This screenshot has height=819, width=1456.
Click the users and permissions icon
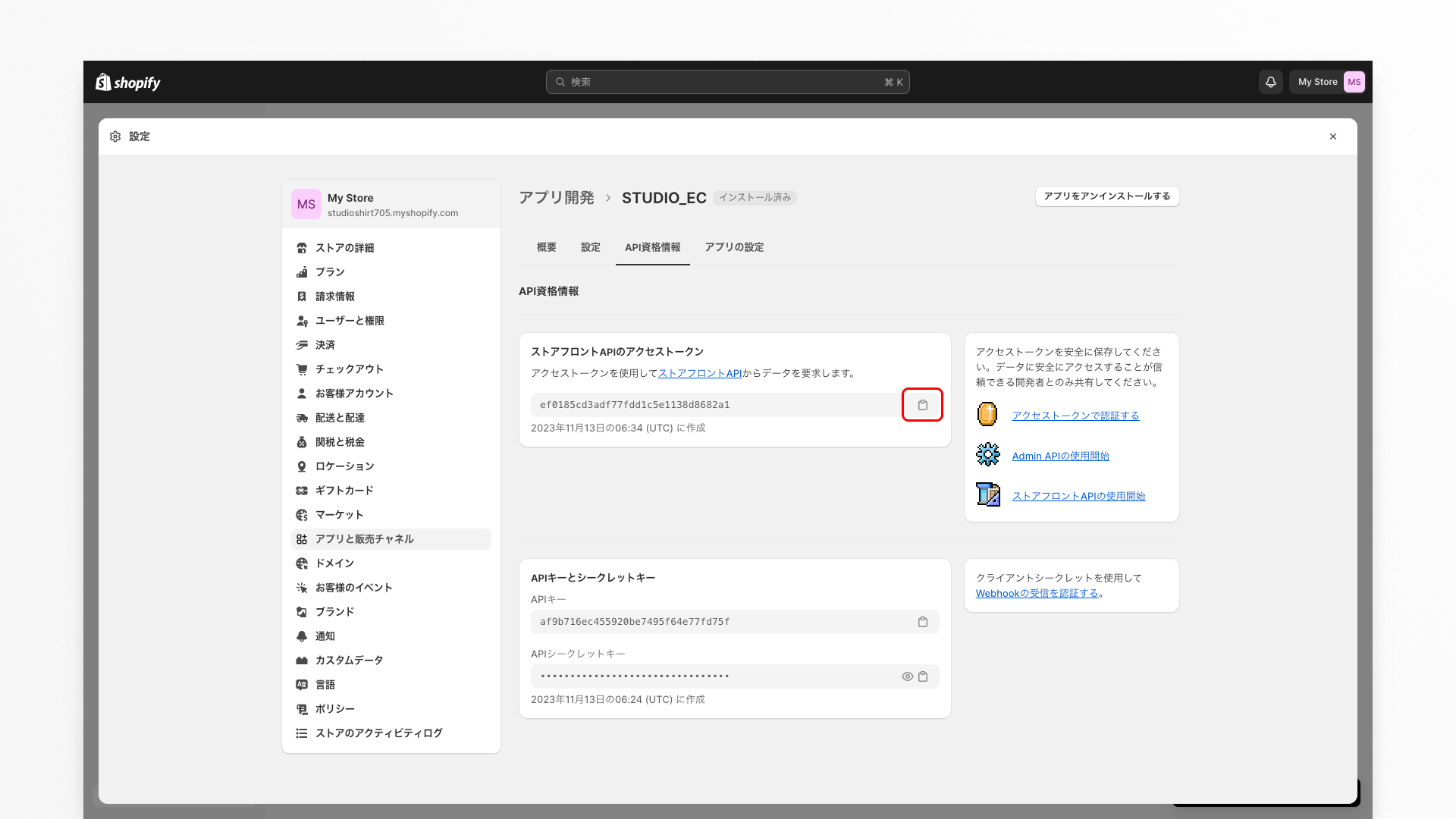pyautogui.click(x=302, y=321)
